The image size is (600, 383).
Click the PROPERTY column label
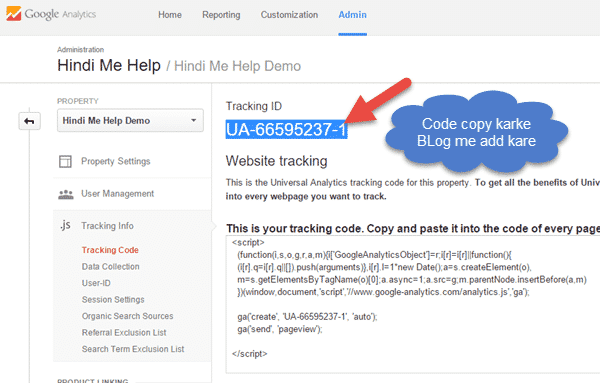coord(78,101)
